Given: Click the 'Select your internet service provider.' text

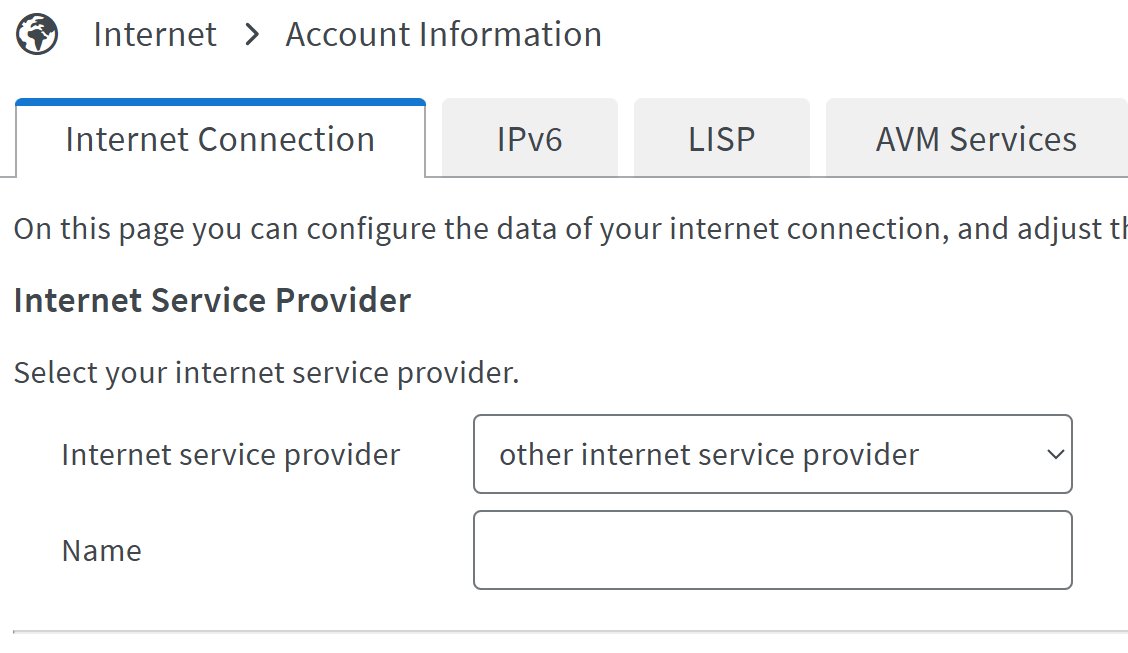Looking at the screenshot, I should 266,373.
